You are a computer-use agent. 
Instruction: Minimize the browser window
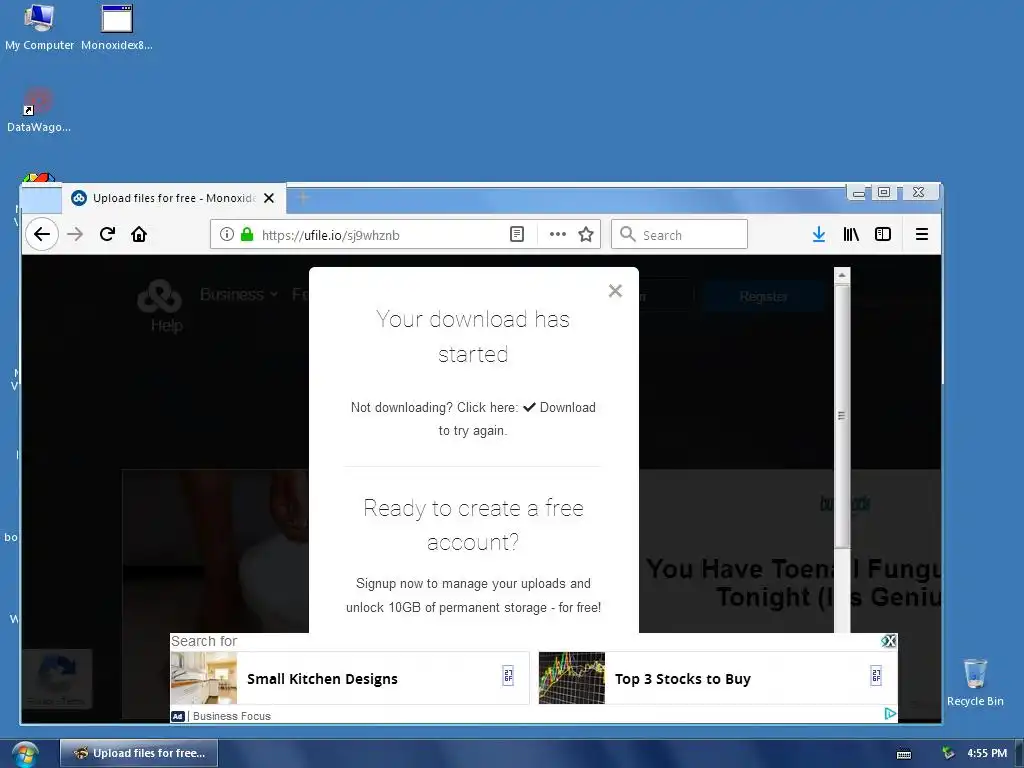coord(859,192)
